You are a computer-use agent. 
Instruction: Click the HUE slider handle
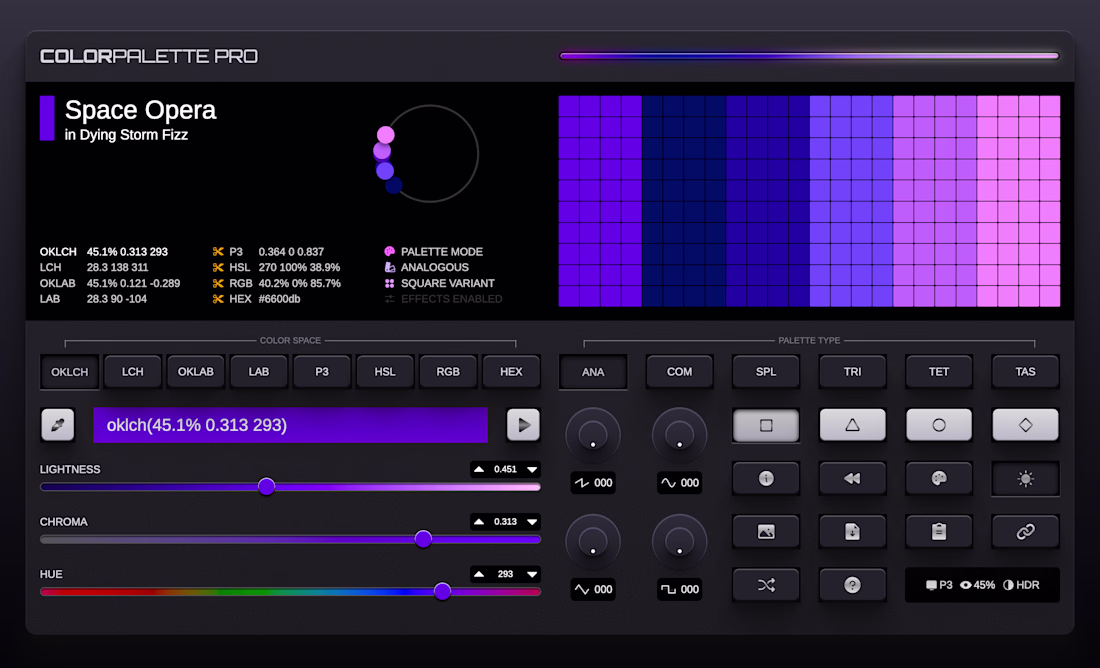[x=442, y=592]
